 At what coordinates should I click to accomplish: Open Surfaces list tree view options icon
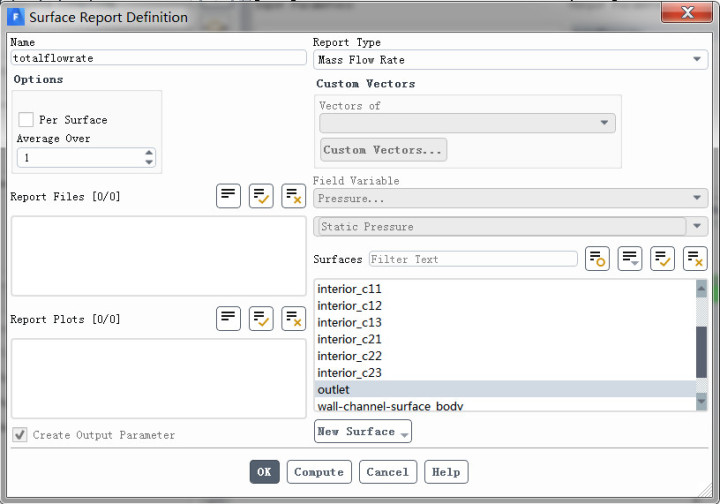click(x=630, y=258)
